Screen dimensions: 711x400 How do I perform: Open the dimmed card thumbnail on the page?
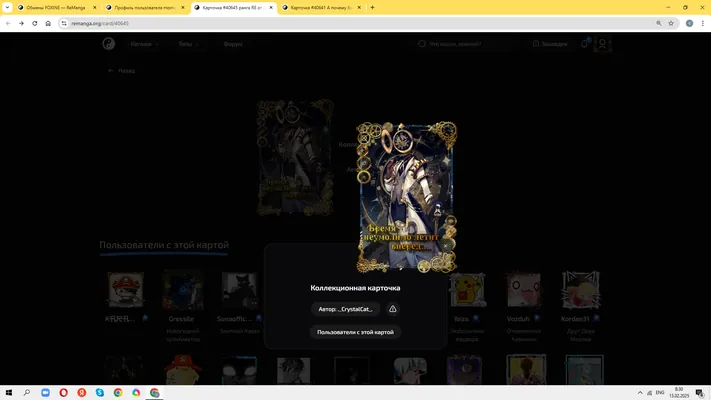(x=295, y=157)
